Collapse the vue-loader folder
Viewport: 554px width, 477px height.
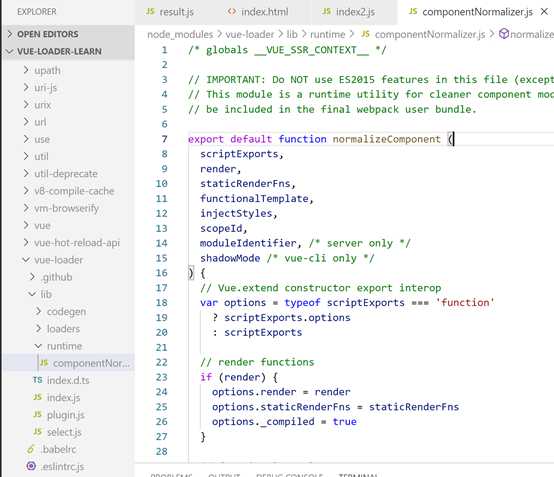[x=26, y=260]
